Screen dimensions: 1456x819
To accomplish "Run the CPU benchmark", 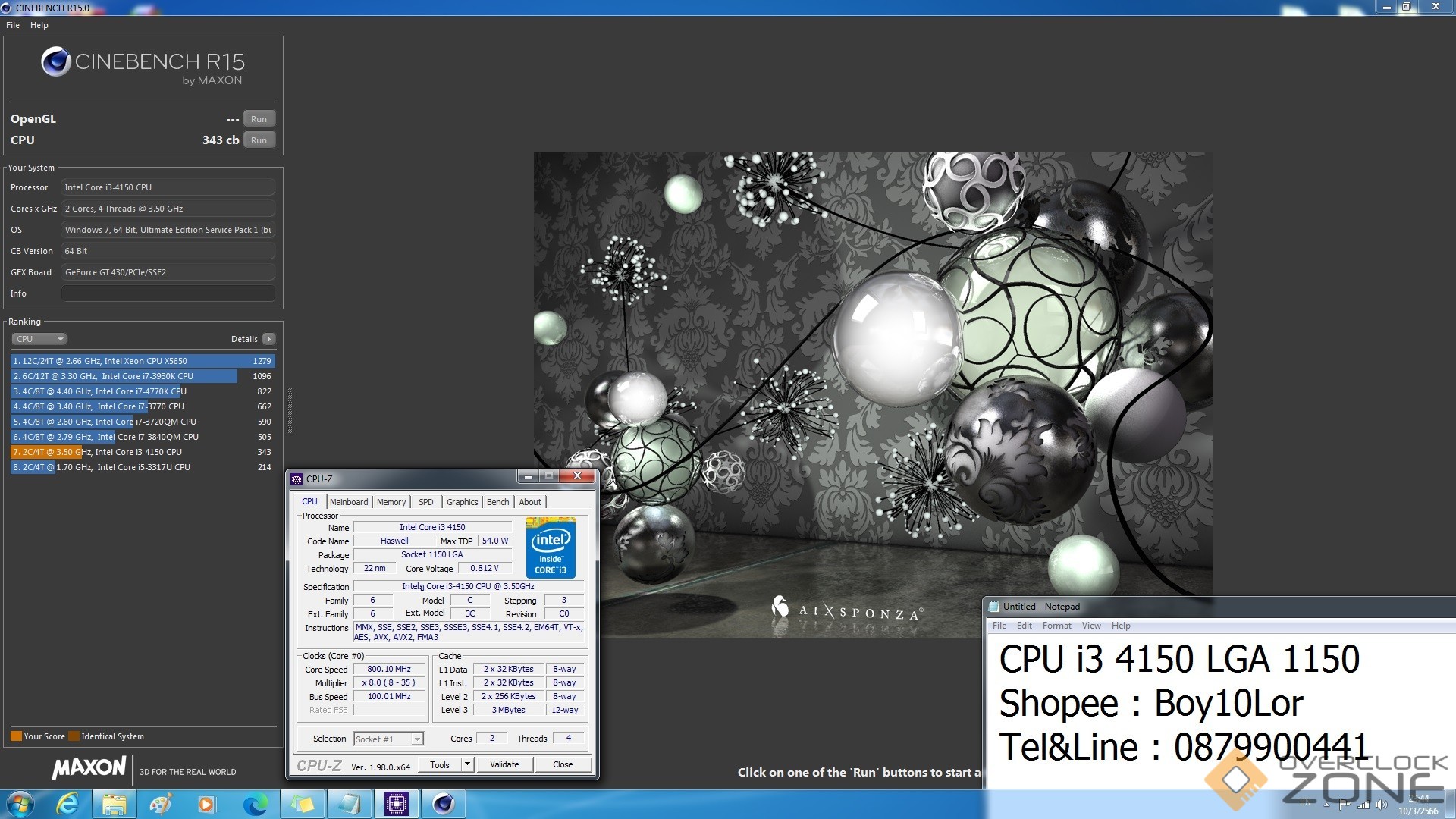I will [259, 140].
